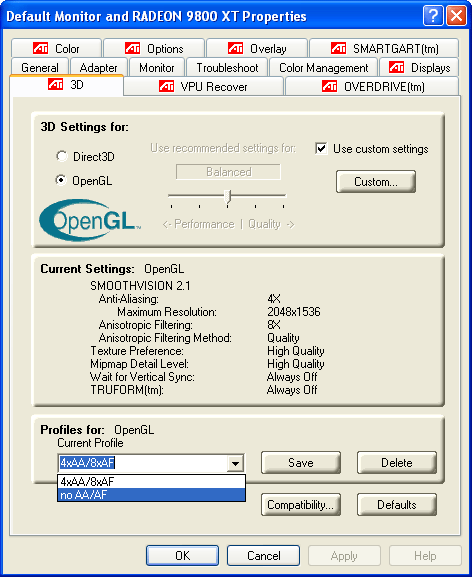Pick the 4xAA/8xAF entry in dropdown list

point(152,482)
